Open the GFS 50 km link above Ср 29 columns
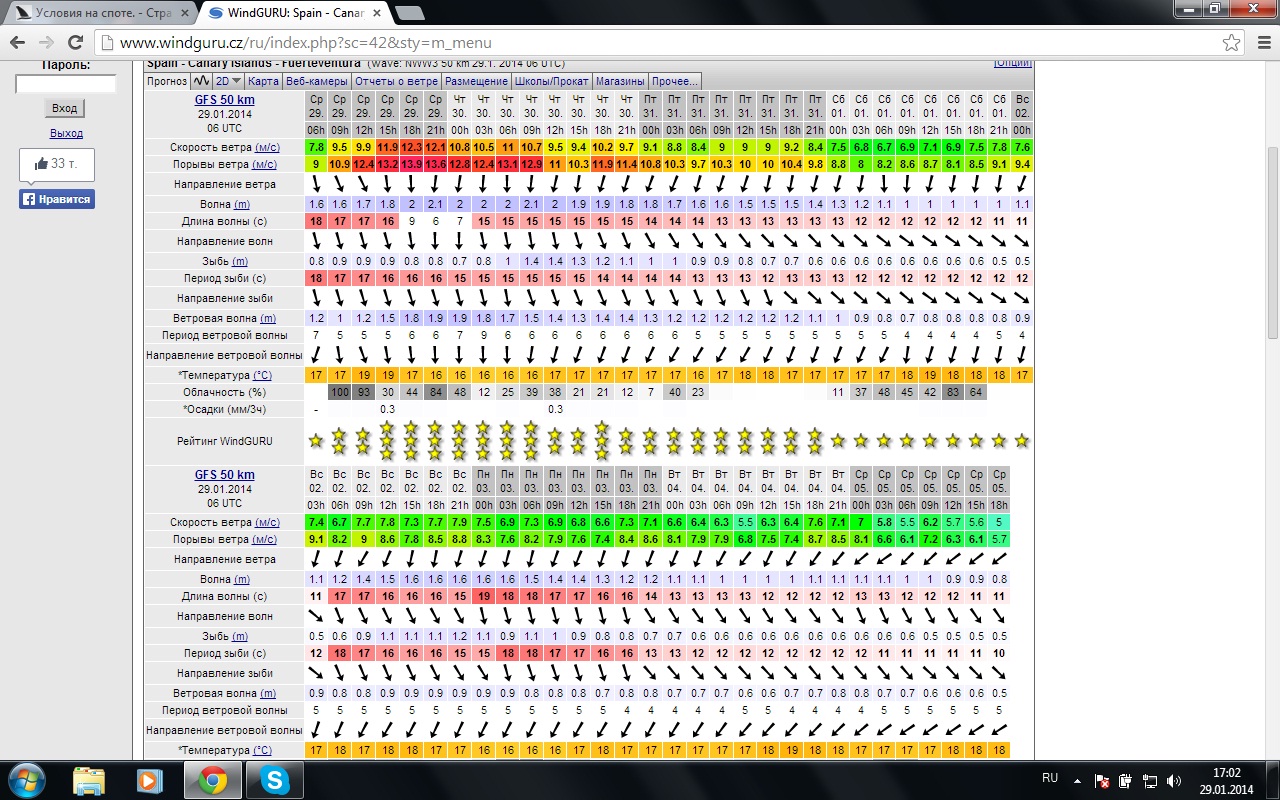This screenshot has width=1280, height=800. [x=225, y=100]
